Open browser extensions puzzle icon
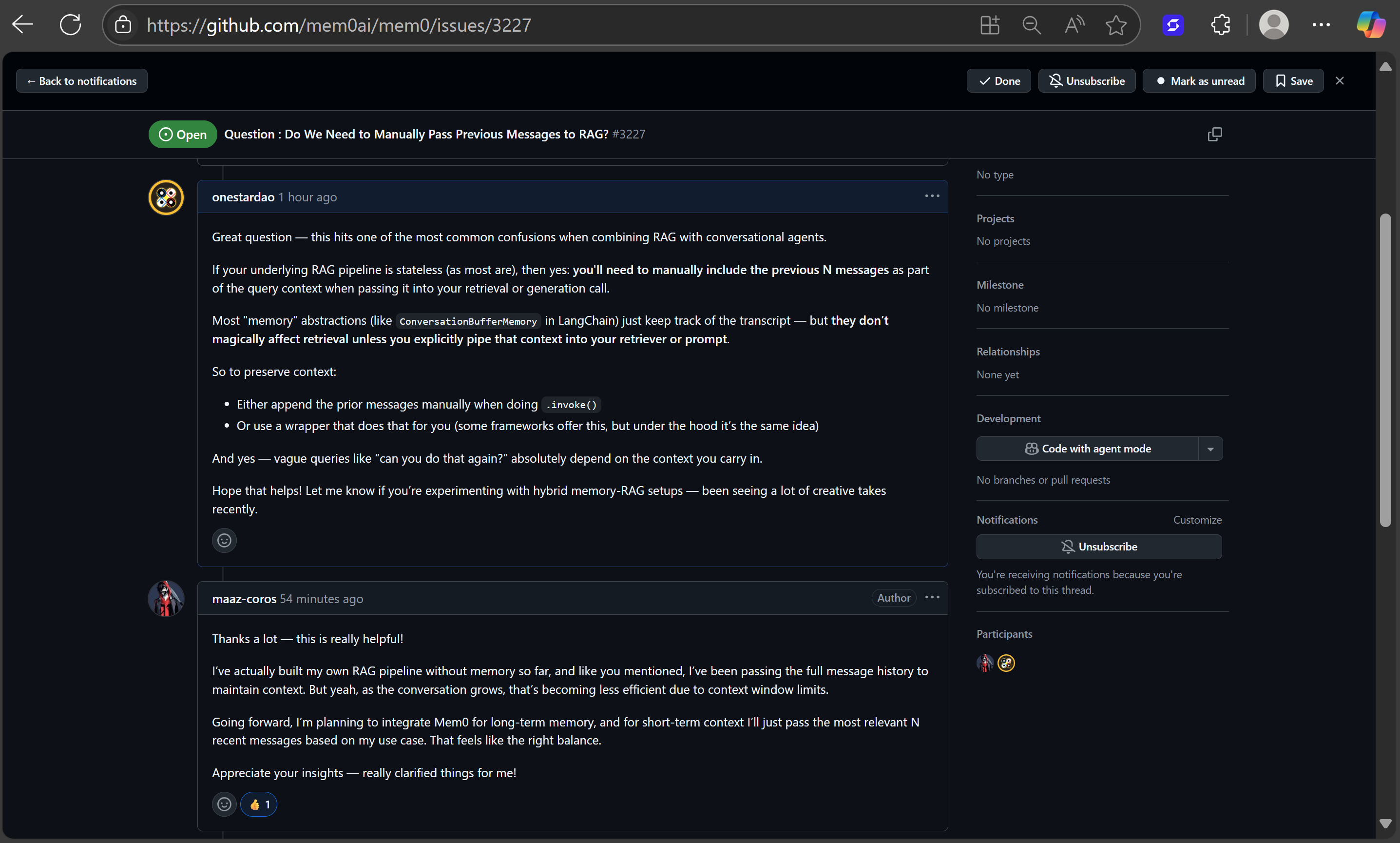This screenshot has width=1400, height=843. pyautogui.click(x=1220, y=25)
